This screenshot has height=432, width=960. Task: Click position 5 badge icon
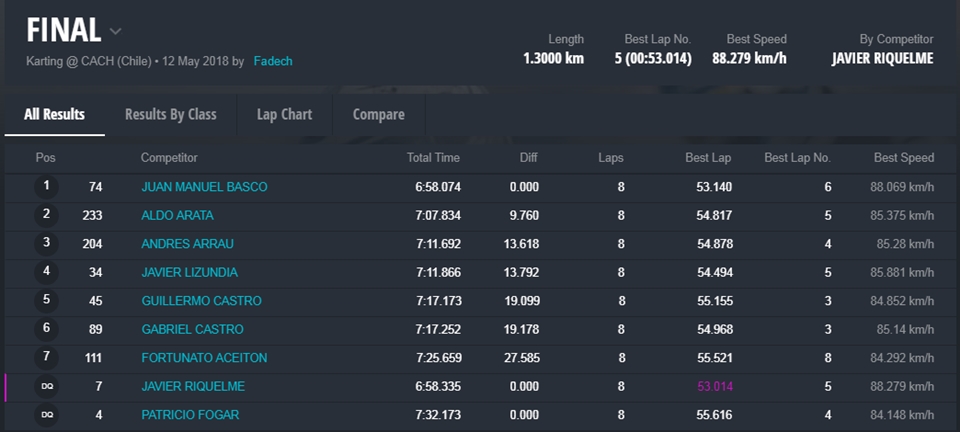(46, 300)
